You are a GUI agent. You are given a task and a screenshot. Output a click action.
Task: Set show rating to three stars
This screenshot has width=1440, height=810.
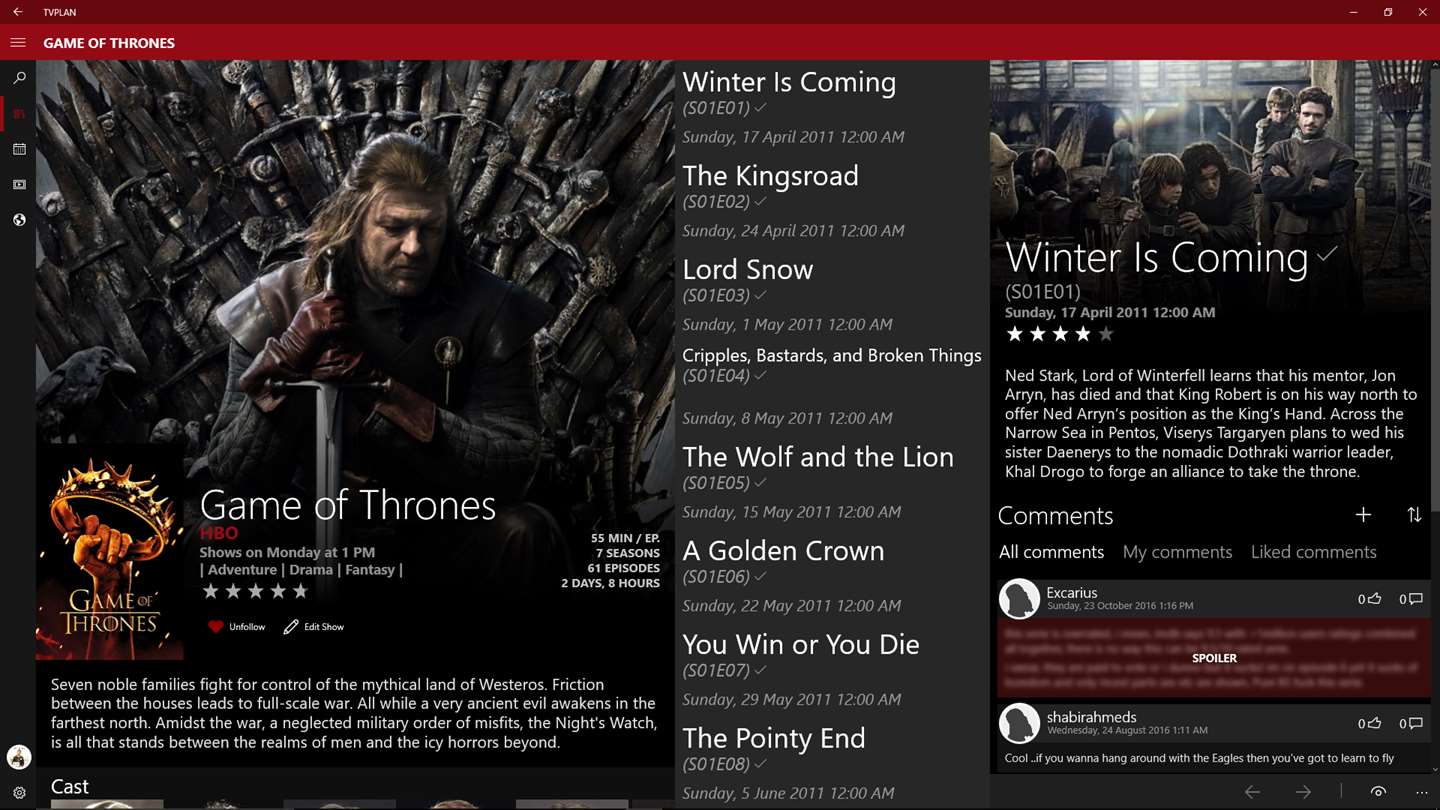tap(255, 591)
